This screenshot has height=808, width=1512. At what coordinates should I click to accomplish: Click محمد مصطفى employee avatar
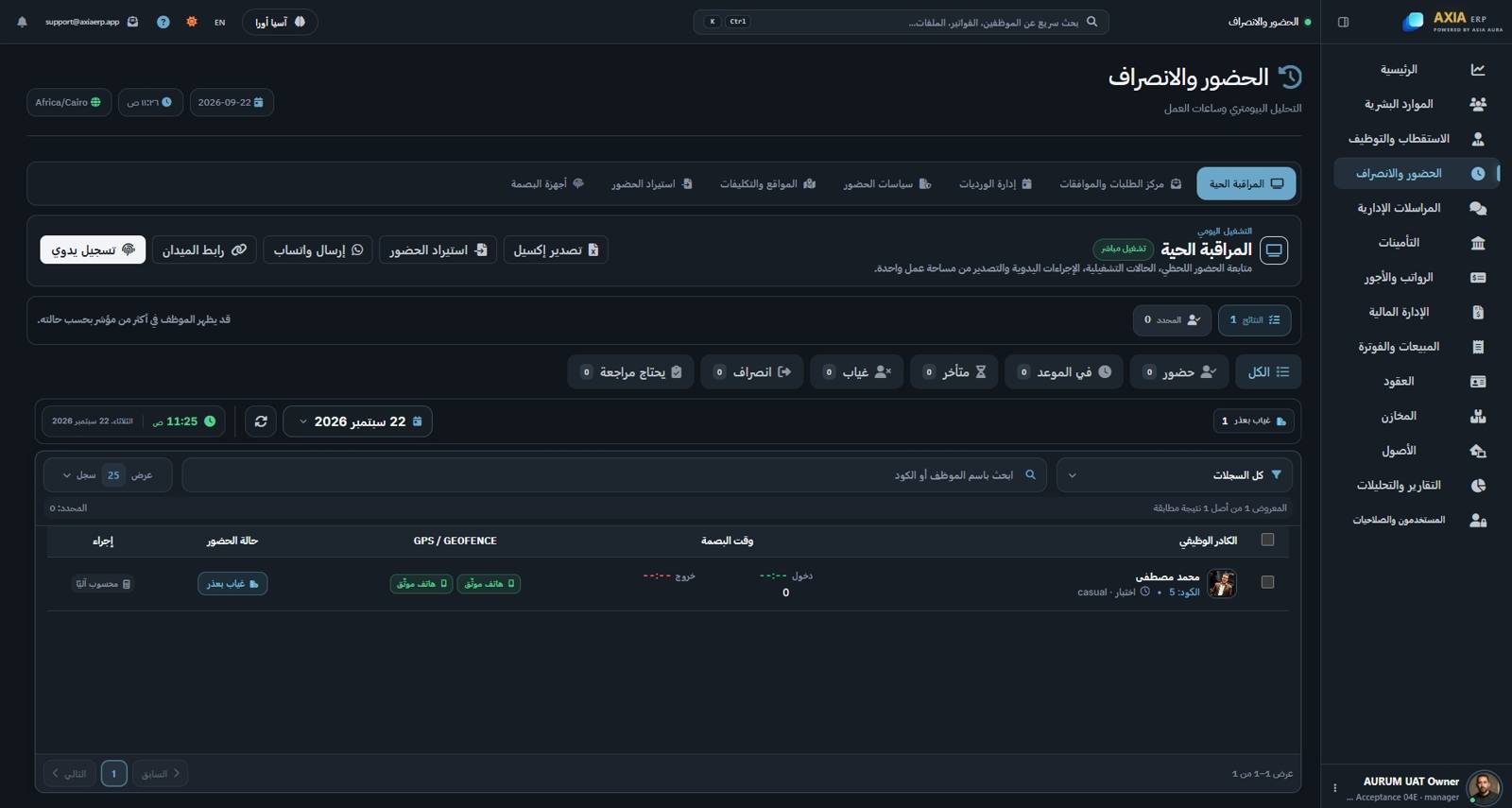[x=1222, y=583]
